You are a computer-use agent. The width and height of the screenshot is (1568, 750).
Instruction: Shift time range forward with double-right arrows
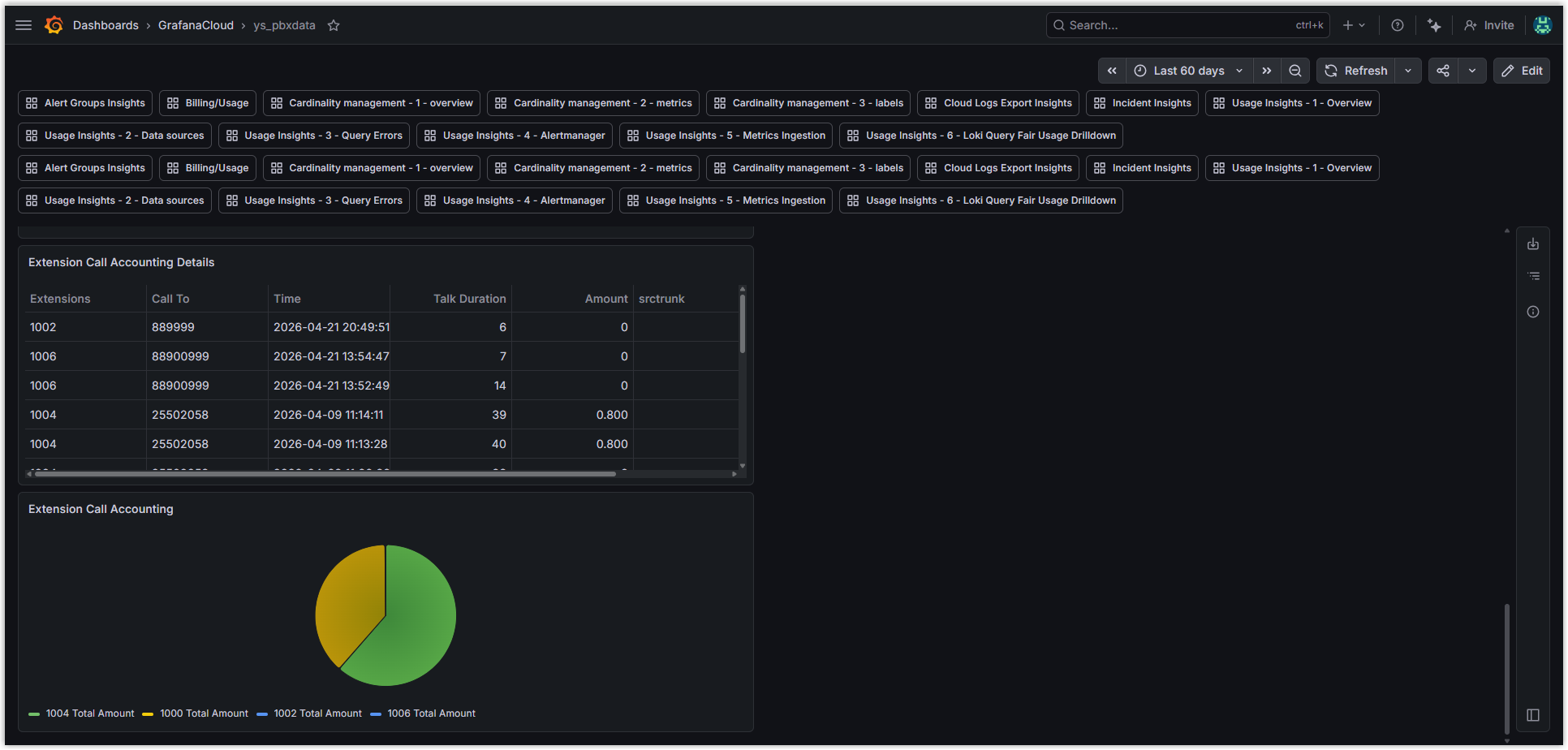(1267, 71)
